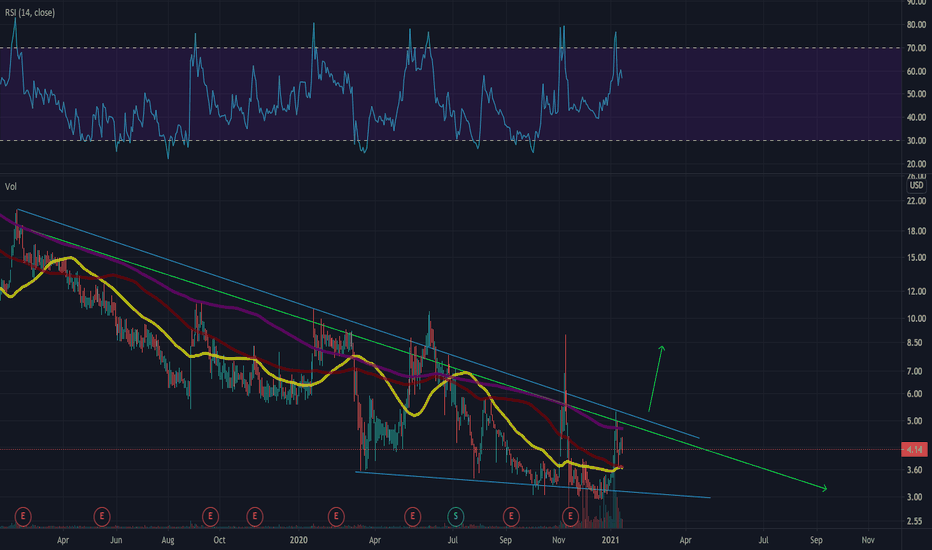This screenshot has height=550, width=932.
Task: Click the 8.50 price scale label
Action: 917,343
